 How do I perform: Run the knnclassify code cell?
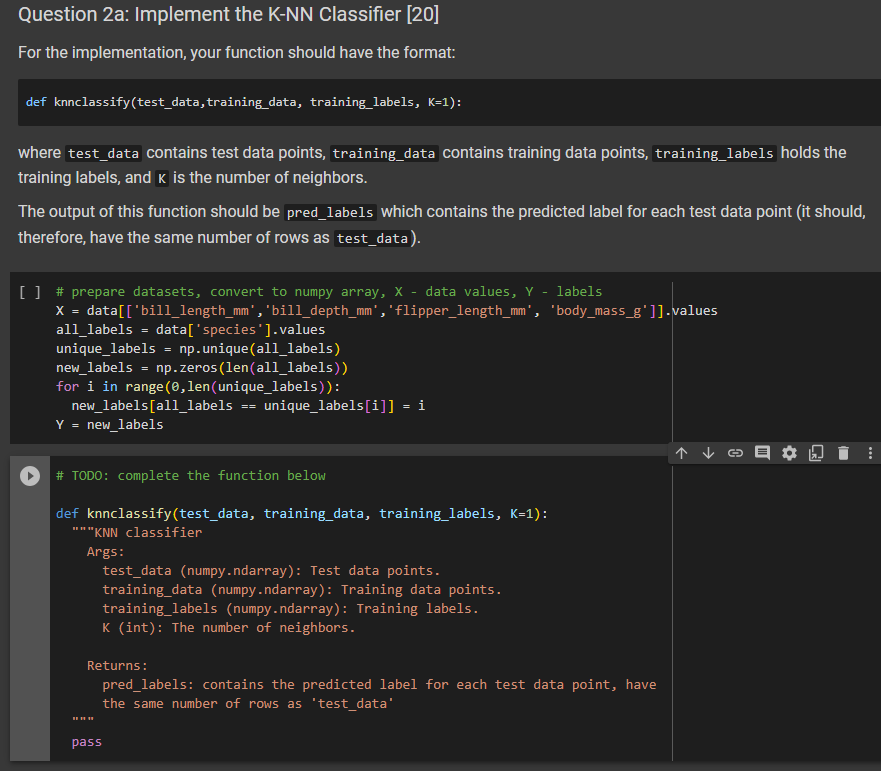[x=30, y=475]
